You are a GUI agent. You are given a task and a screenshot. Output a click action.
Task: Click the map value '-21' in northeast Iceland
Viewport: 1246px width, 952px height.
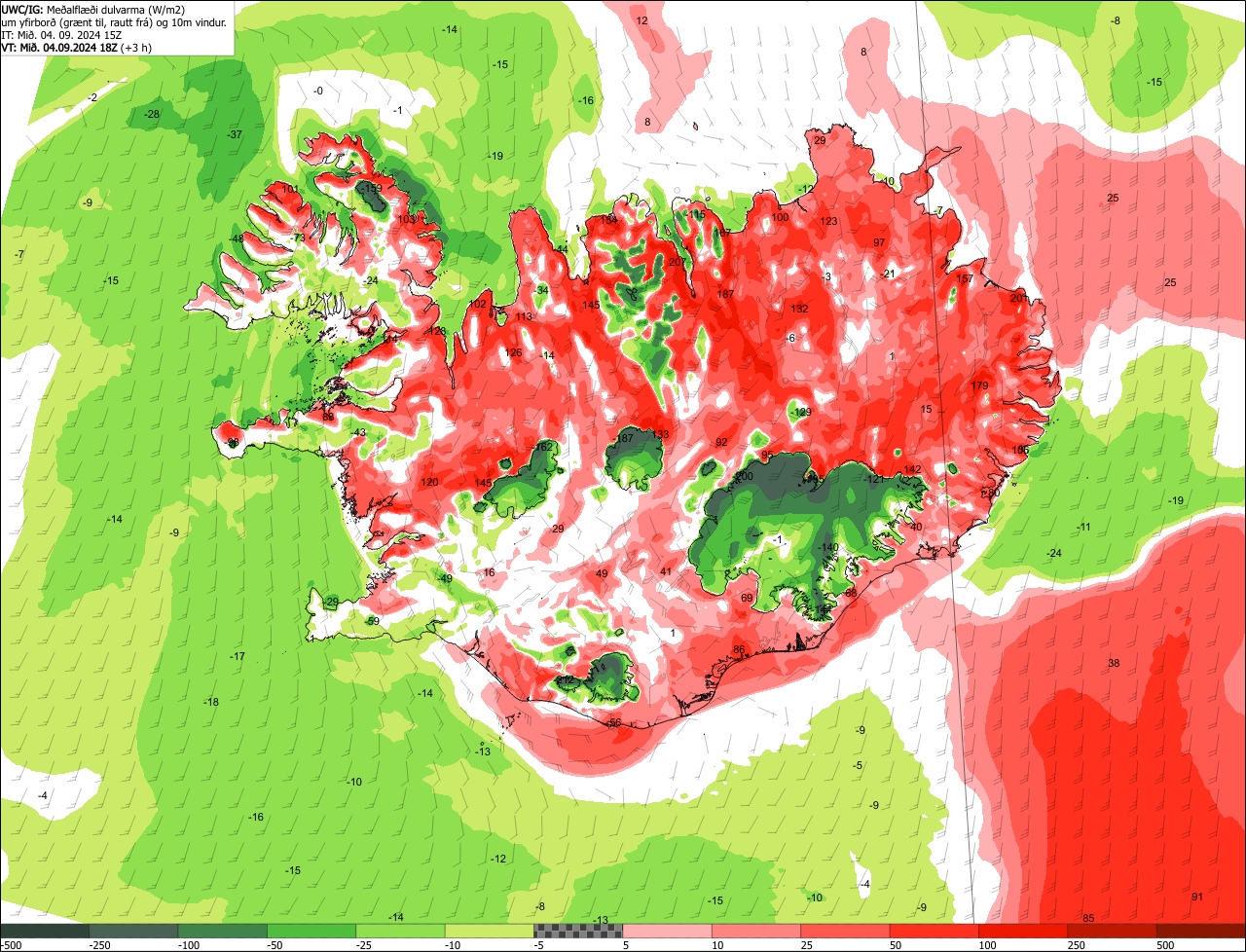(887, 274)
